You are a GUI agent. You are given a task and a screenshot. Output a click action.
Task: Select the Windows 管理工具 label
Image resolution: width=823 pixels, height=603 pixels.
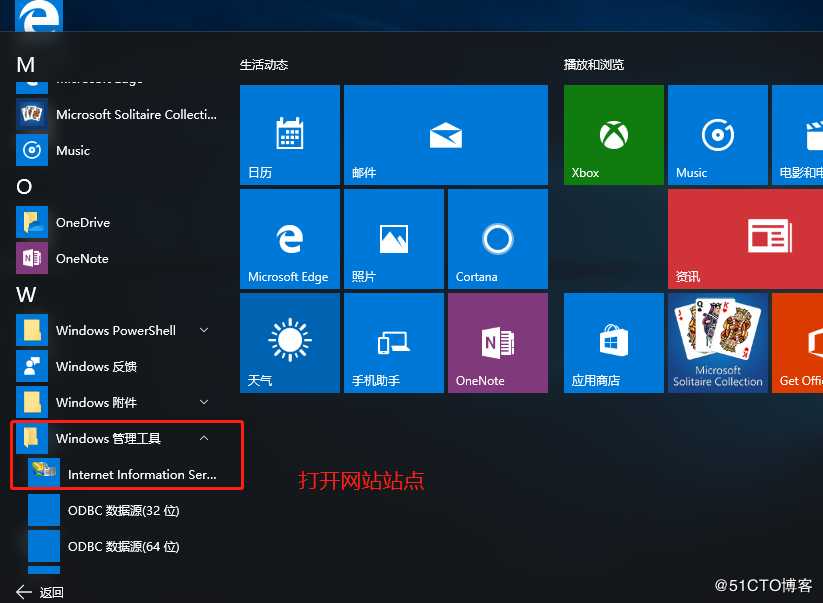109,438
